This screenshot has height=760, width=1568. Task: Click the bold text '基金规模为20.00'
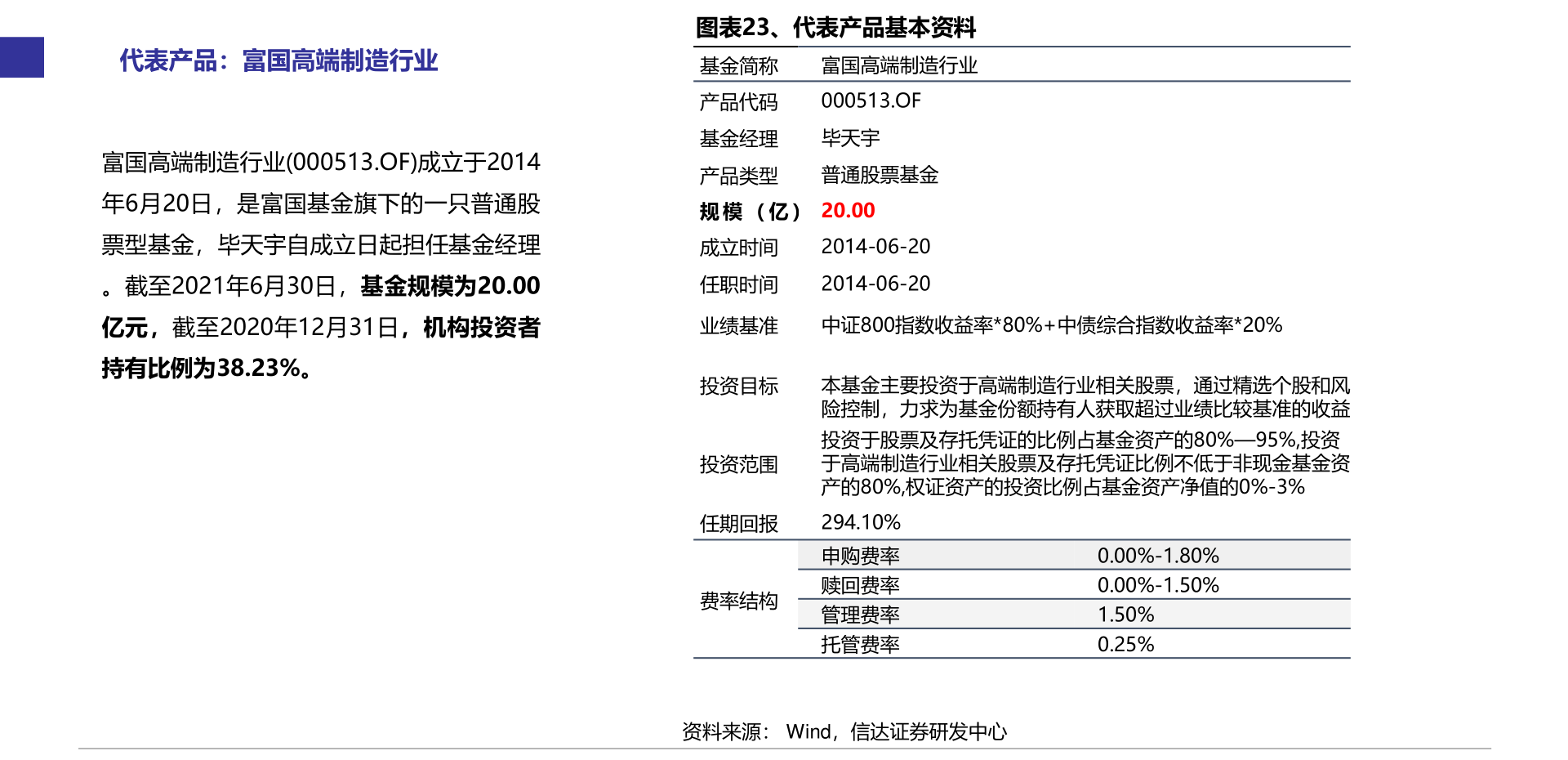[x=450, y=286]
